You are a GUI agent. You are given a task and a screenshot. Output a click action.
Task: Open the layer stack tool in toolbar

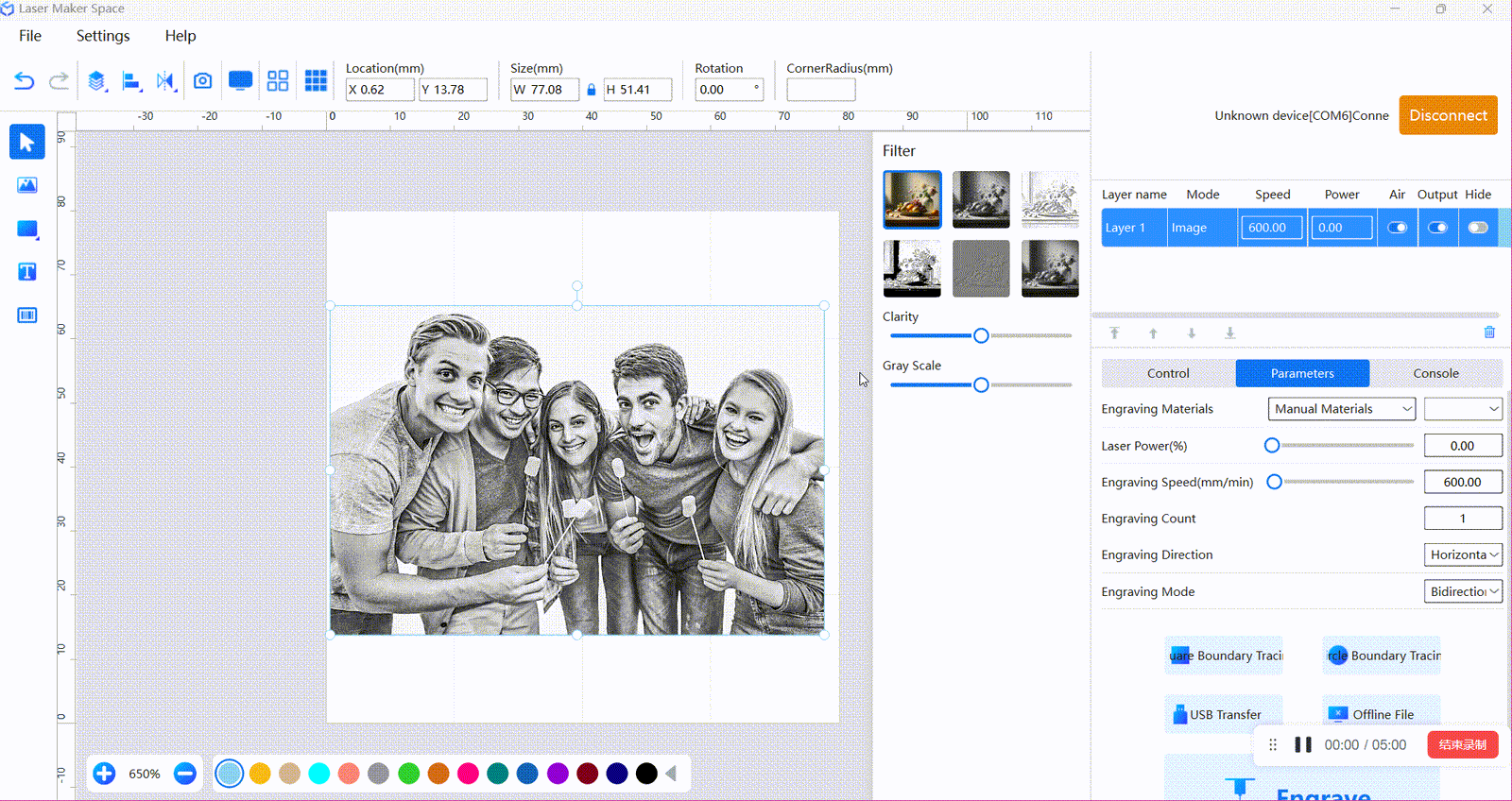(96, 81)
